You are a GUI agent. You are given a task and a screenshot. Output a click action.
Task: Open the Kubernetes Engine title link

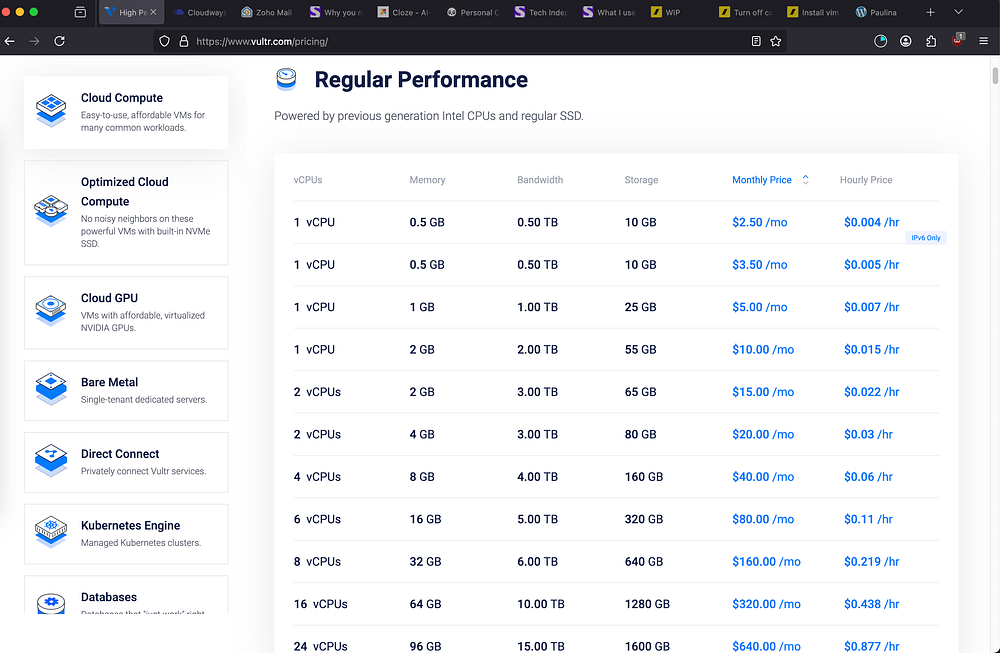tap(131, 525)
